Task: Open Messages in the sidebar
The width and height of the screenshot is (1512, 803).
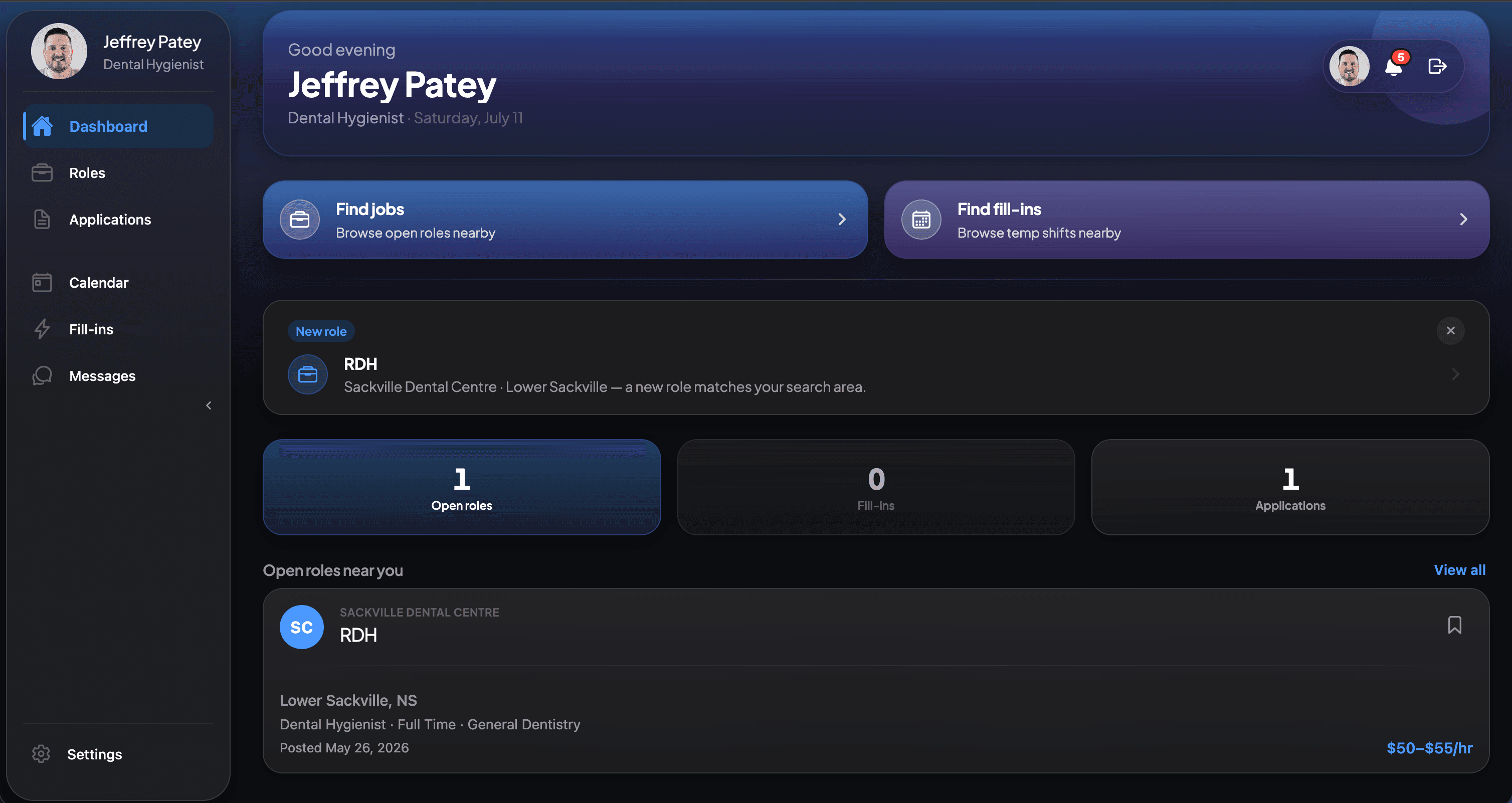Action: pos(119,375)
